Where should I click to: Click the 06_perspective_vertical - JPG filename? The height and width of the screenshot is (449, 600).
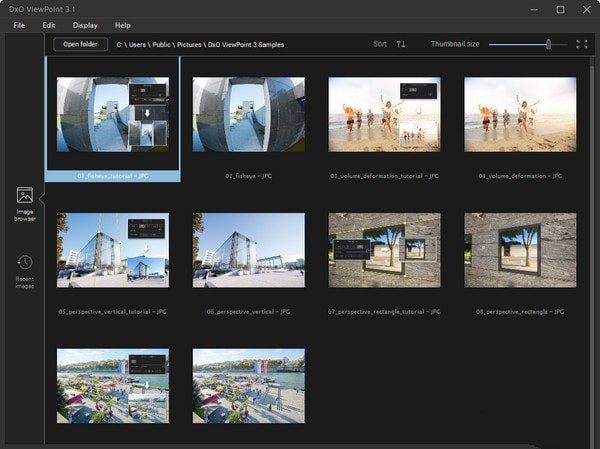[x=249, y=312]
